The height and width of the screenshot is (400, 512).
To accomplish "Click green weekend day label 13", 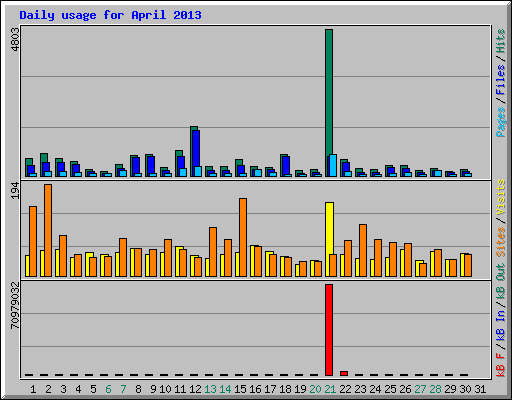I will (x=210, y=389).
